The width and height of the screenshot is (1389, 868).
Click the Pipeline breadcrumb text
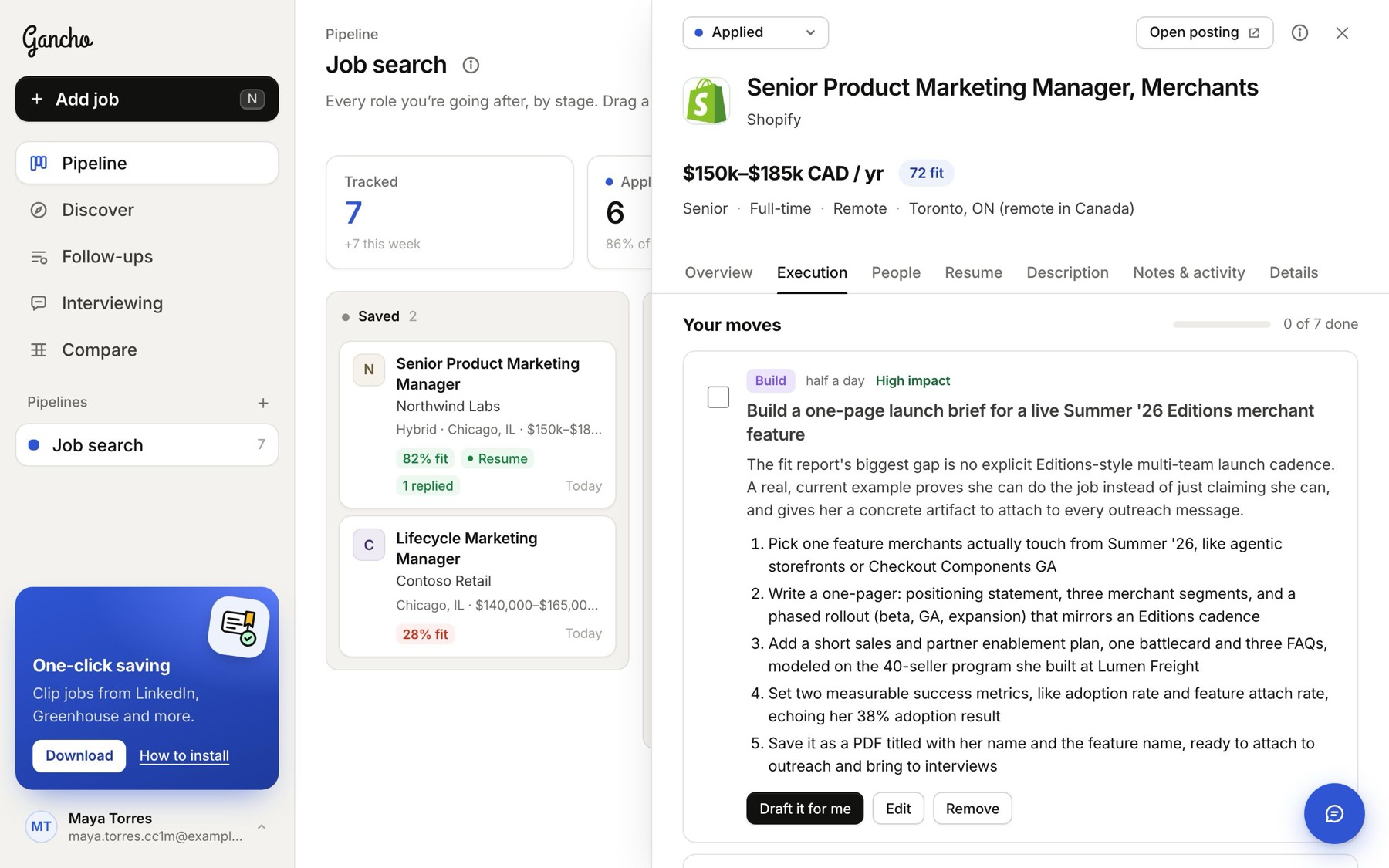click(x=352, y=34)
